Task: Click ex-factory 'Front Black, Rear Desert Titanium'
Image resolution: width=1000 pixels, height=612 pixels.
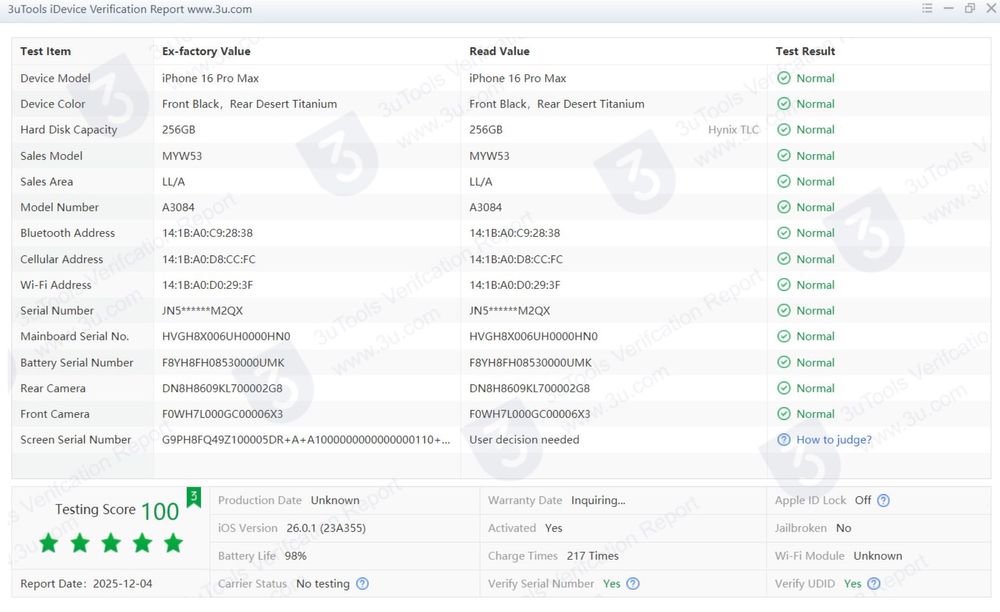Action: (x=249, y=104)
